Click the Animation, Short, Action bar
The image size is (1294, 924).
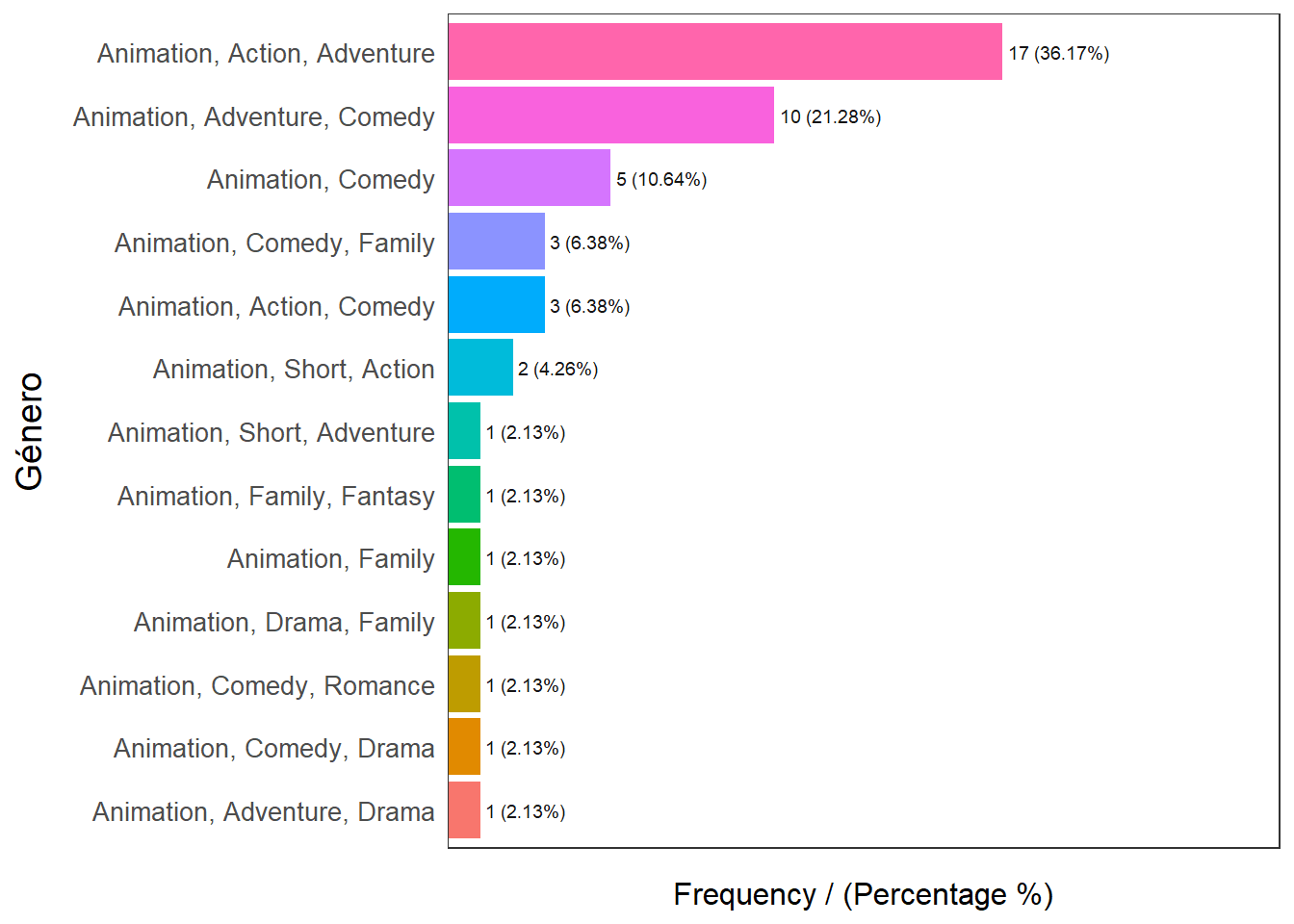coord(480,368)
